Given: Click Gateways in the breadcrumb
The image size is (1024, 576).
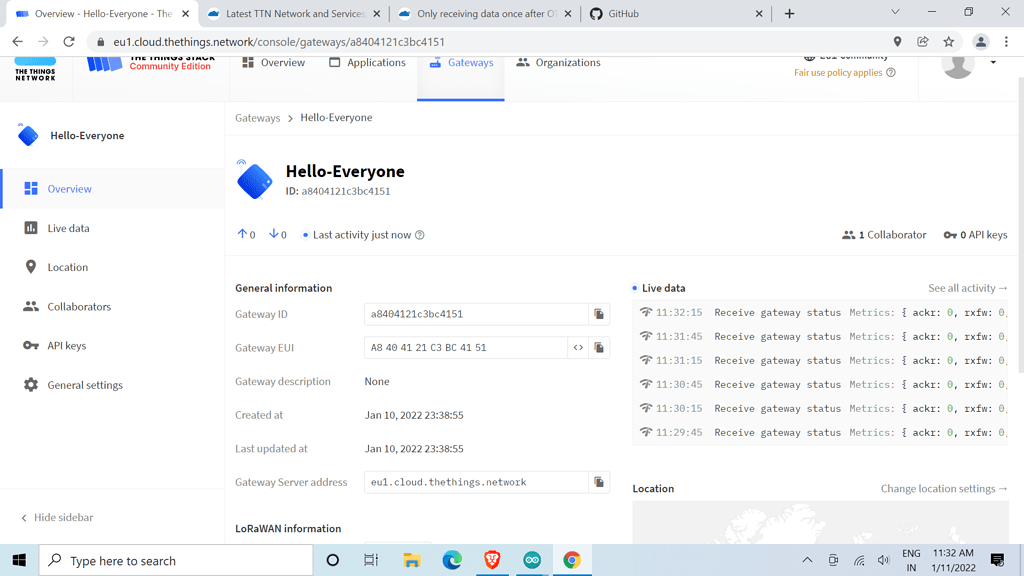Looking at the screenshot, I should pos(257,118).
